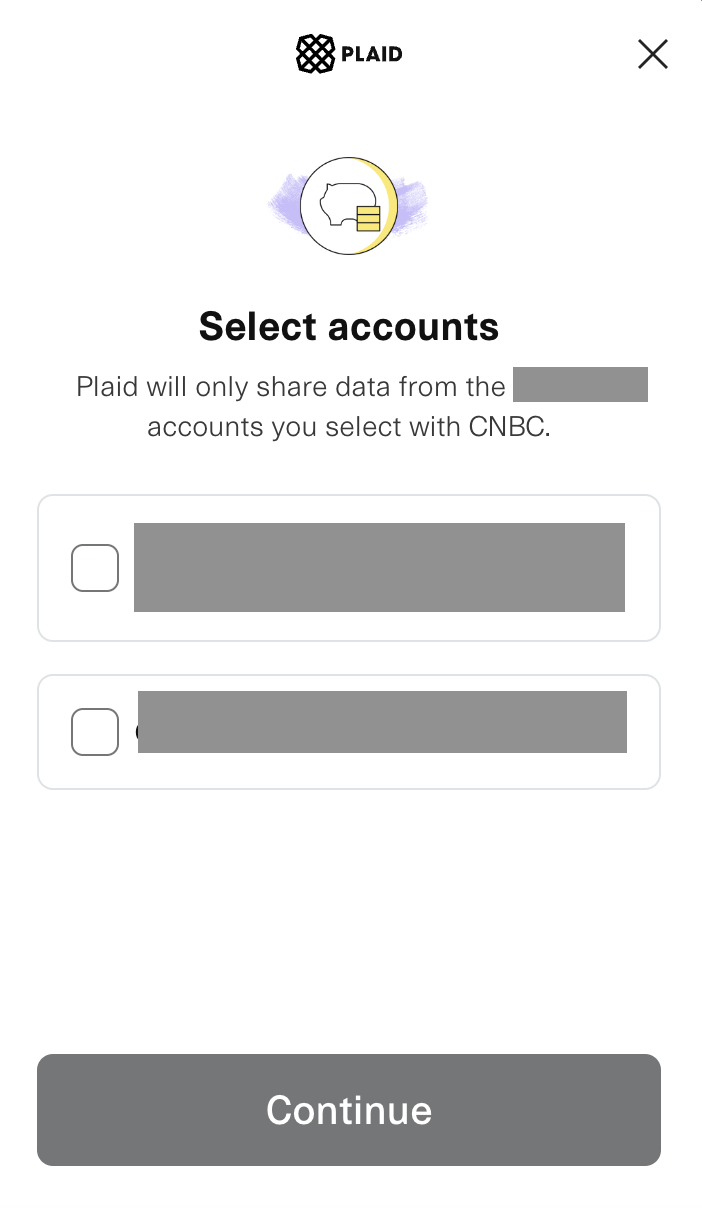Image resolution: width=702 pixels, height=1208 pixels.
Task: Close the Plaid dialog with the X
Action: click(x=652, y=54)
